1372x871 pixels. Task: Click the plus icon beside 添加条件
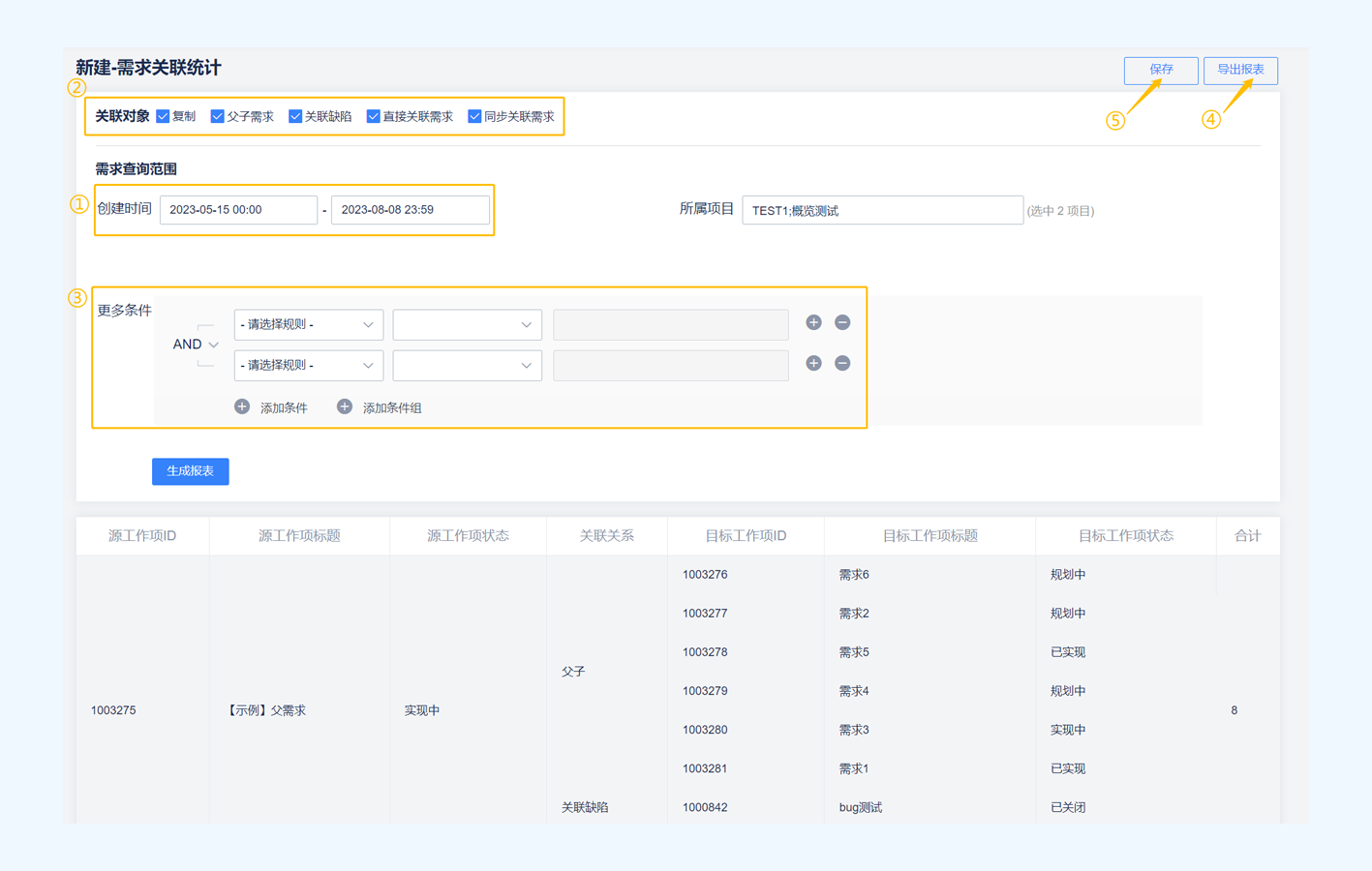coord(242,406)
